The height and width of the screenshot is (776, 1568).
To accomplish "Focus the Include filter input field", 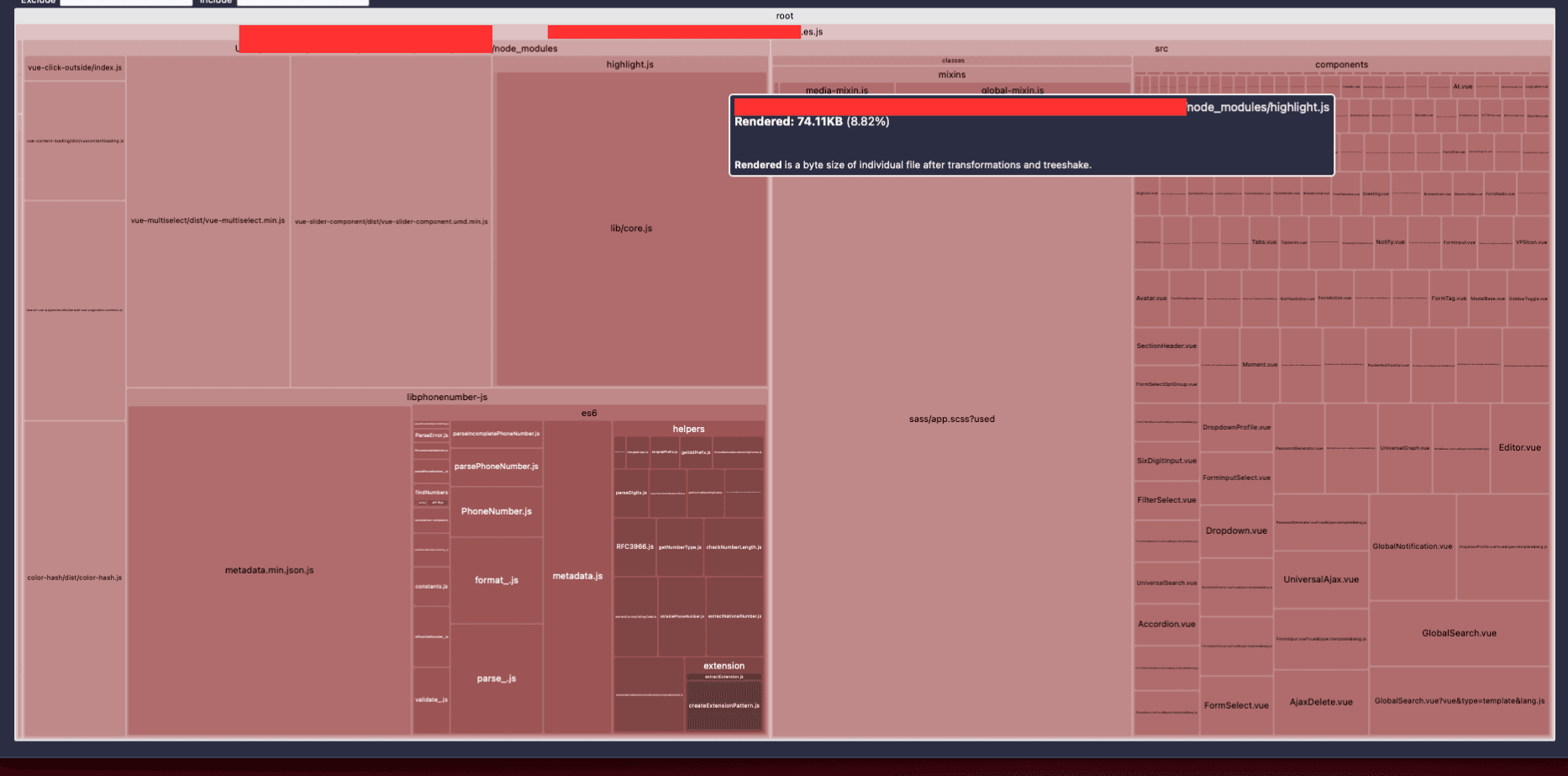I will 303,3.
